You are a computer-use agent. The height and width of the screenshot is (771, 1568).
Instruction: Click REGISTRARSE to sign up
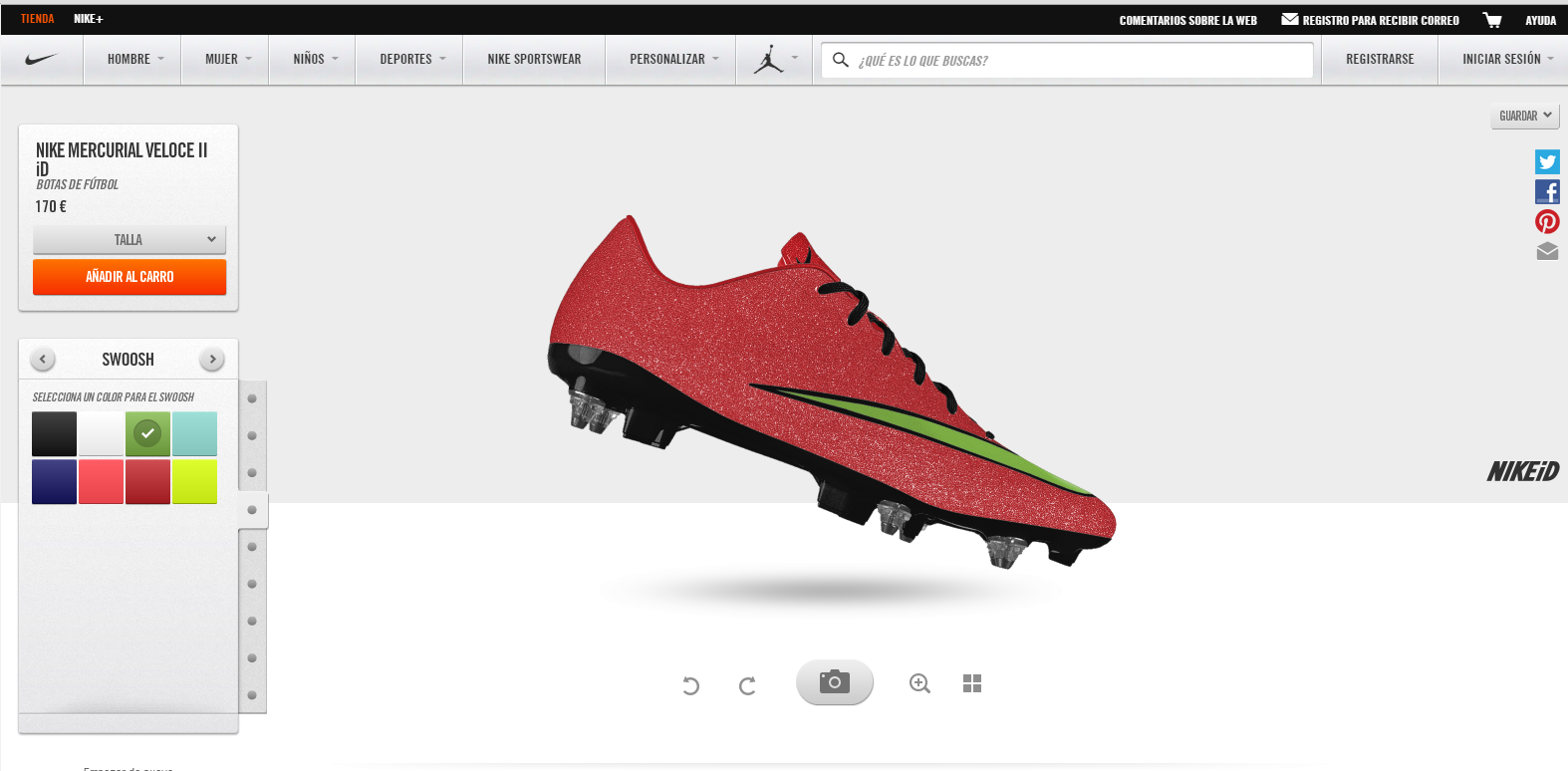coord(1380,60)
